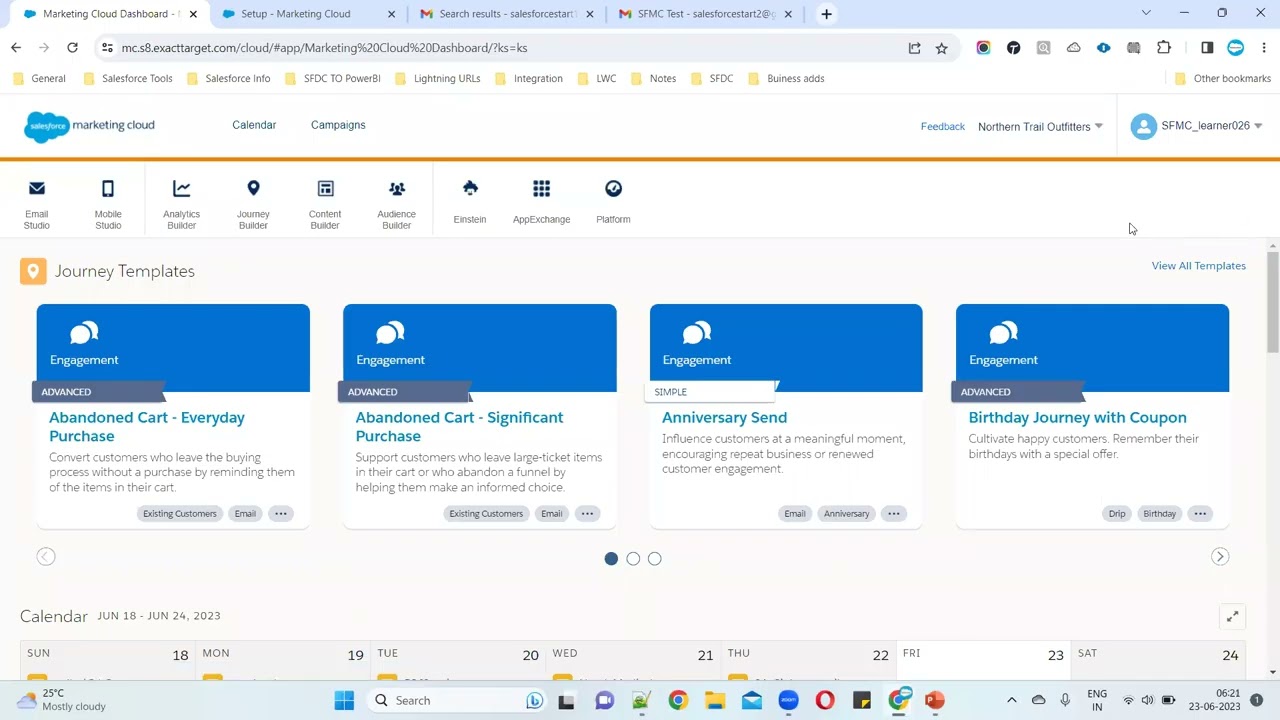Screen dimensions: 1280x720
Task: Open Content Builder
Action: [325, 204]
